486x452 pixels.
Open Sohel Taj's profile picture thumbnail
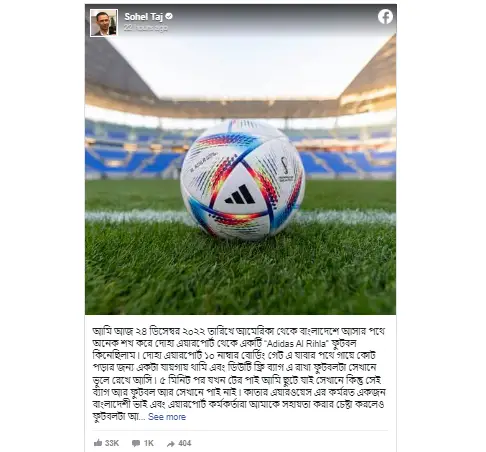click(104, 23)
